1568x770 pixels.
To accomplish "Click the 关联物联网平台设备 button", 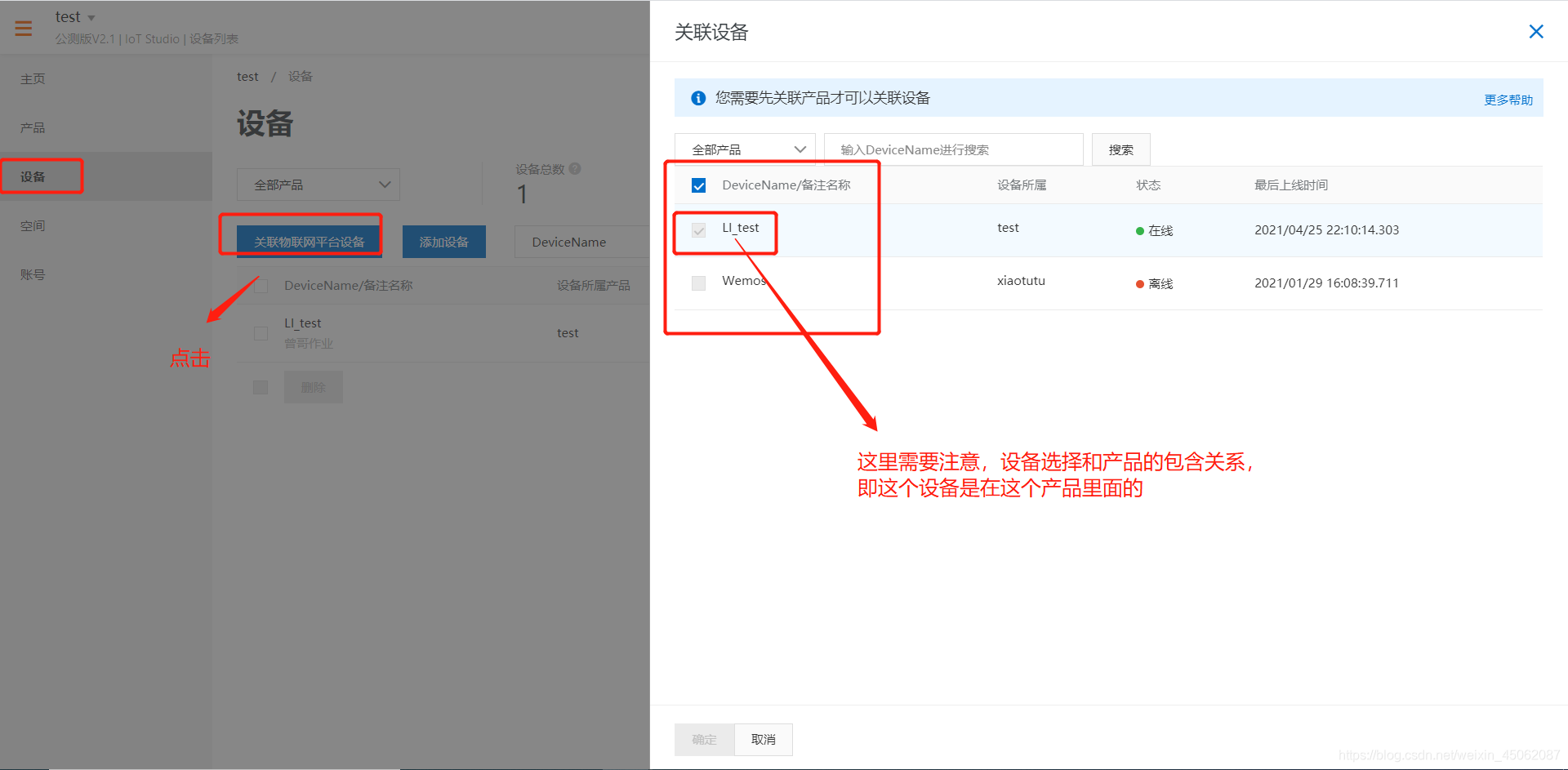I will 310,242.
